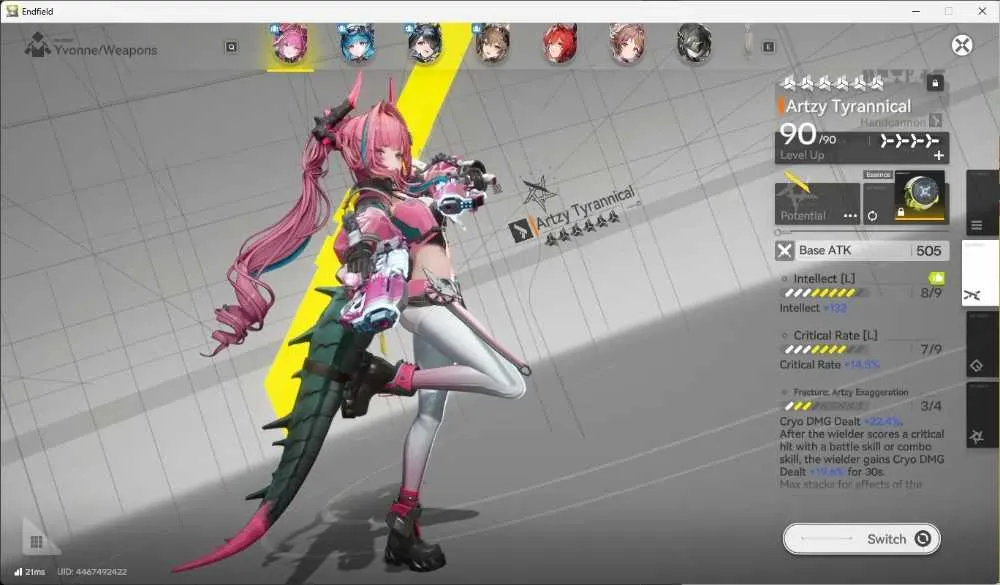Click the Q previous-operator key icon
1000x585 pixels.
click(232, 47)
